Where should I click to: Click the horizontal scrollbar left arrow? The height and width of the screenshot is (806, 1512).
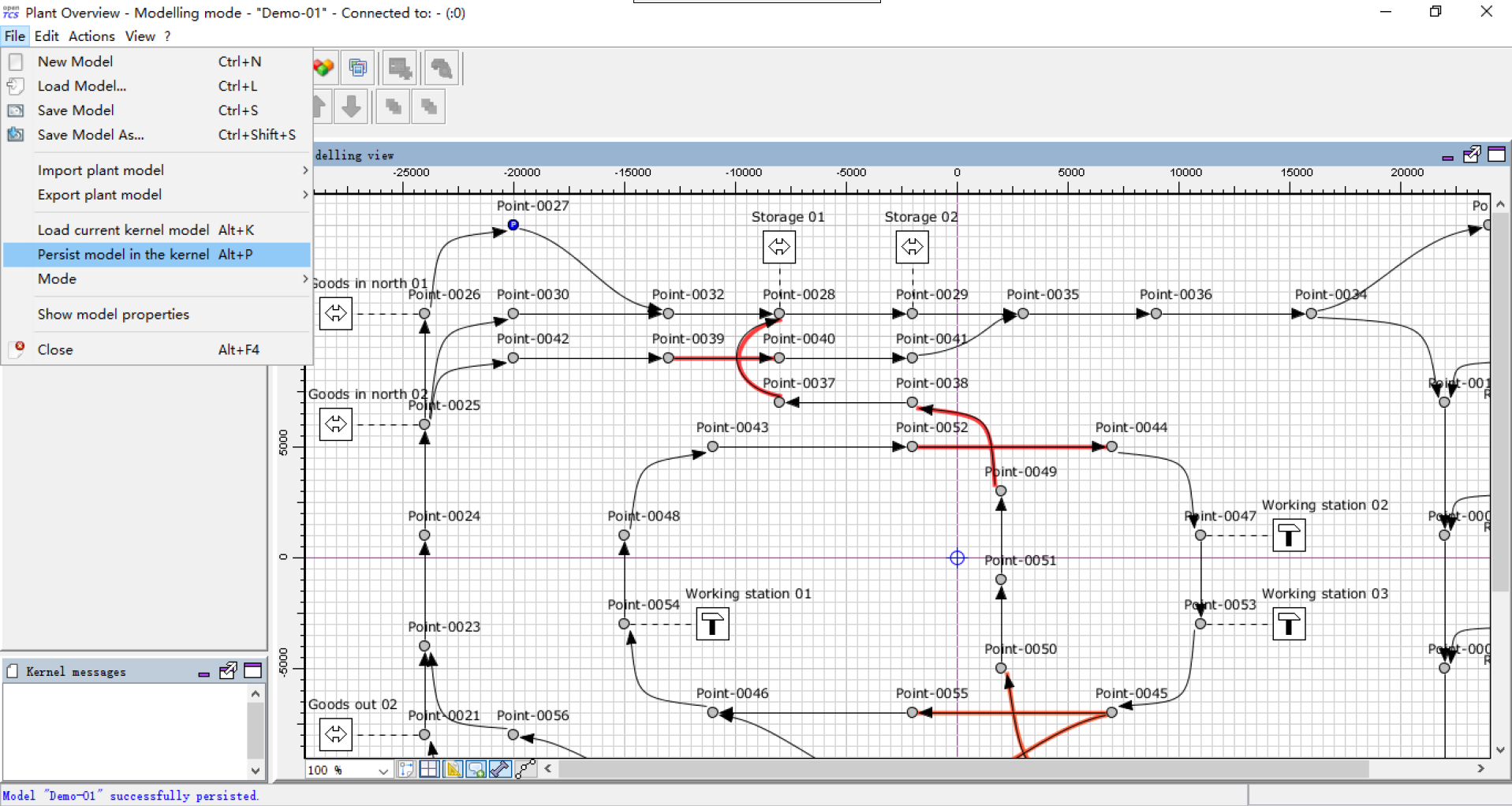click(x=548, y=768)
